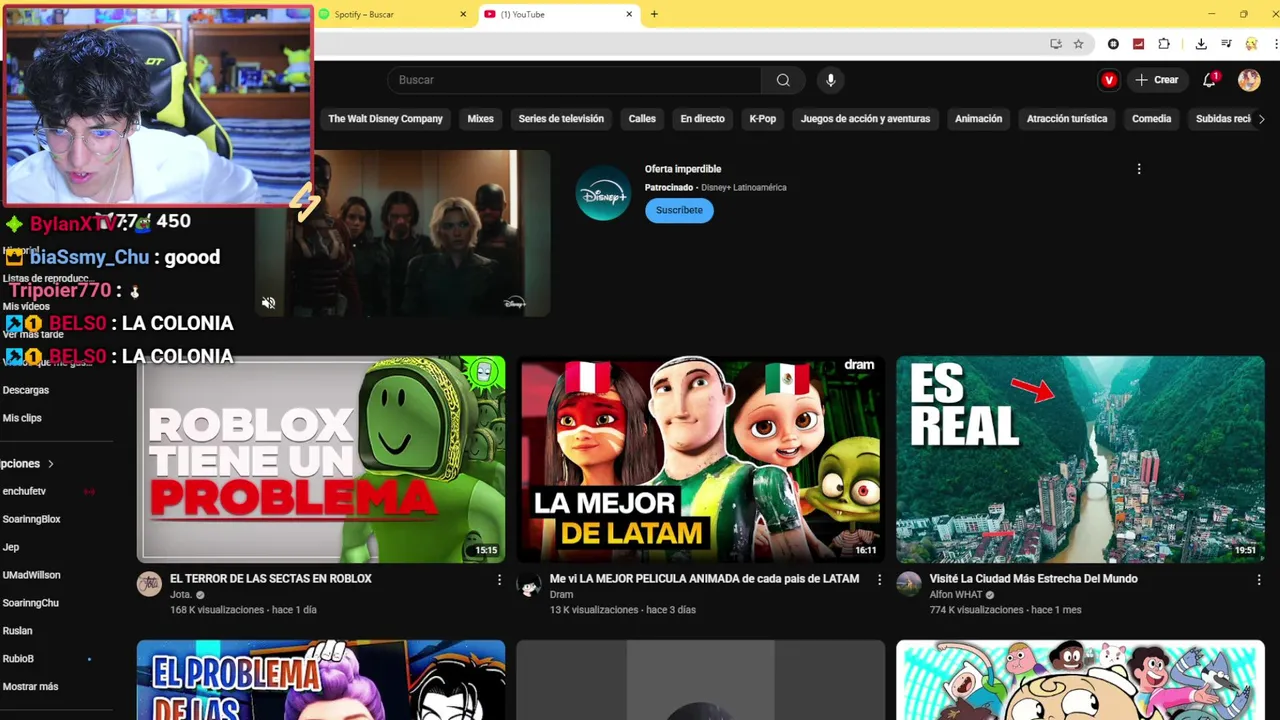Open options menu for película animada video
The image size is (1280, 720).
[x=879, y=580]
